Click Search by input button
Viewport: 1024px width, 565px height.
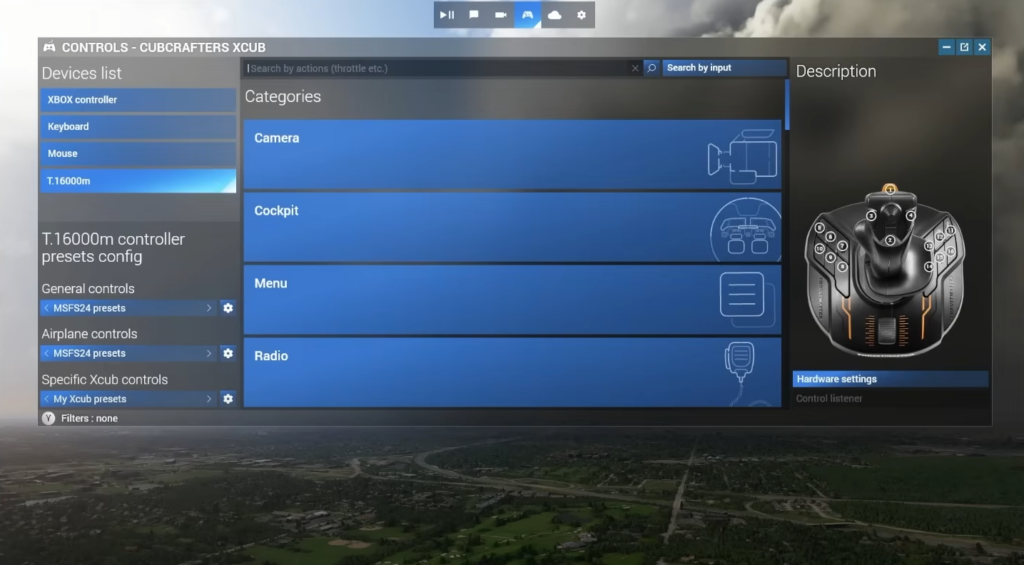point(724,68)
